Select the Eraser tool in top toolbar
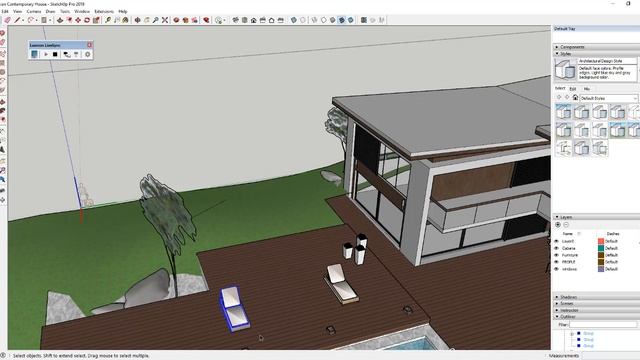The width and height of the screenshot is (640, 360). pos(7,20)
